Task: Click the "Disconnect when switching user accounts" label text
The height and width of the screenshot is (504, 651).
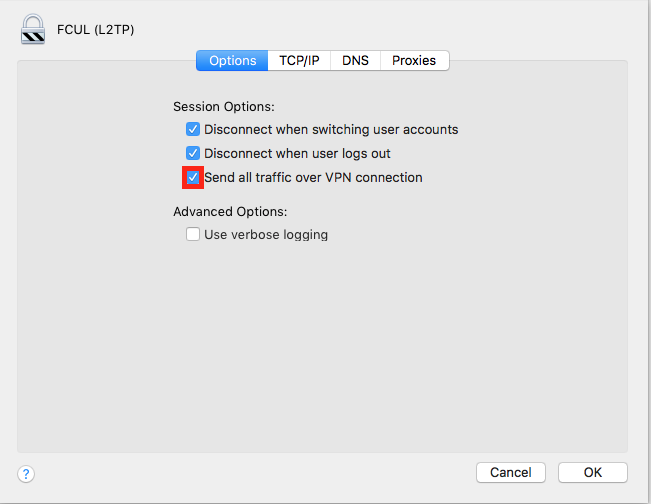Action: coord(331,129)
